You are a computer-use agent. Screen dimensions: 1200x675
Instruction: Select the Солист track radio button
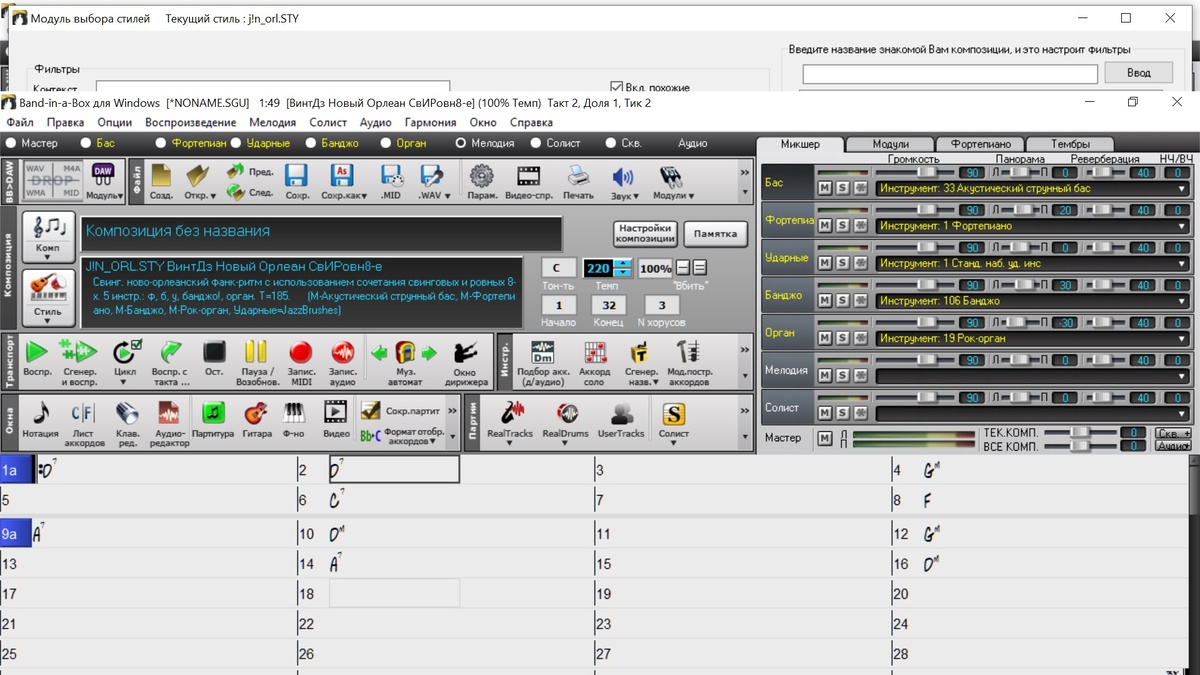tap(536, 143)
